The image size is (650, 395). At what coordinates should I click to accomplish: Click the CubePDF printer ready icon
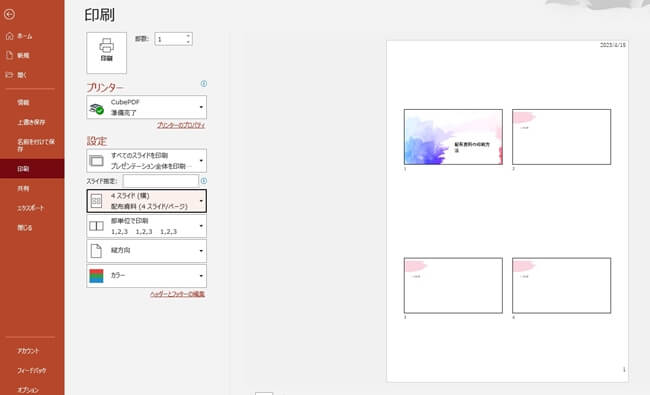(97, 109)
